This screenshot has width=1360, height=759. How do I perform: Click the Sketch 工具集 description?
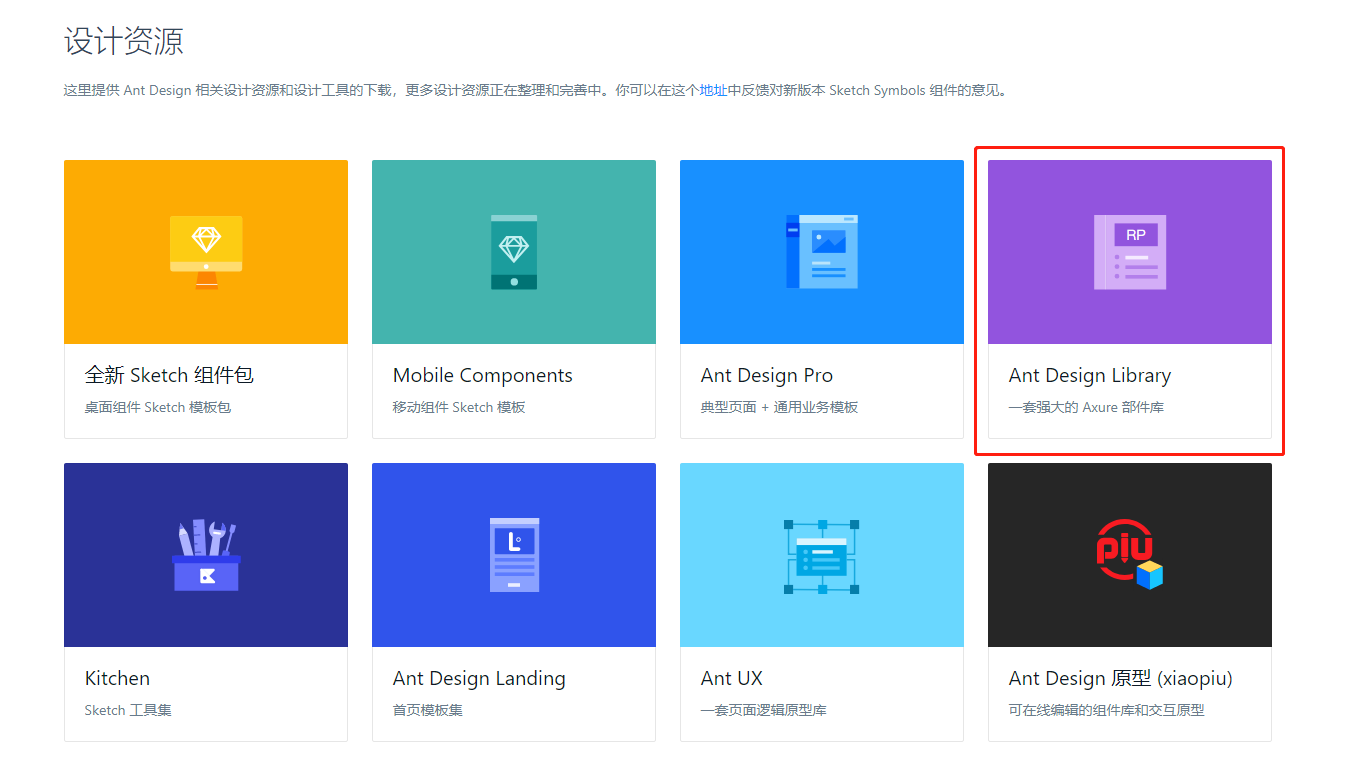click(128, 710)
